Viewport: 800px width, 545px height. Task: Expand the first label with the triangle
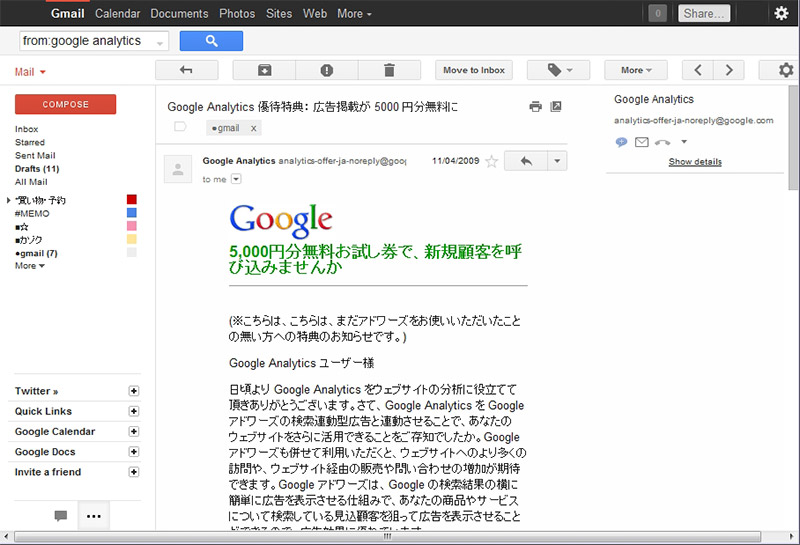click(x=9, y=200)
